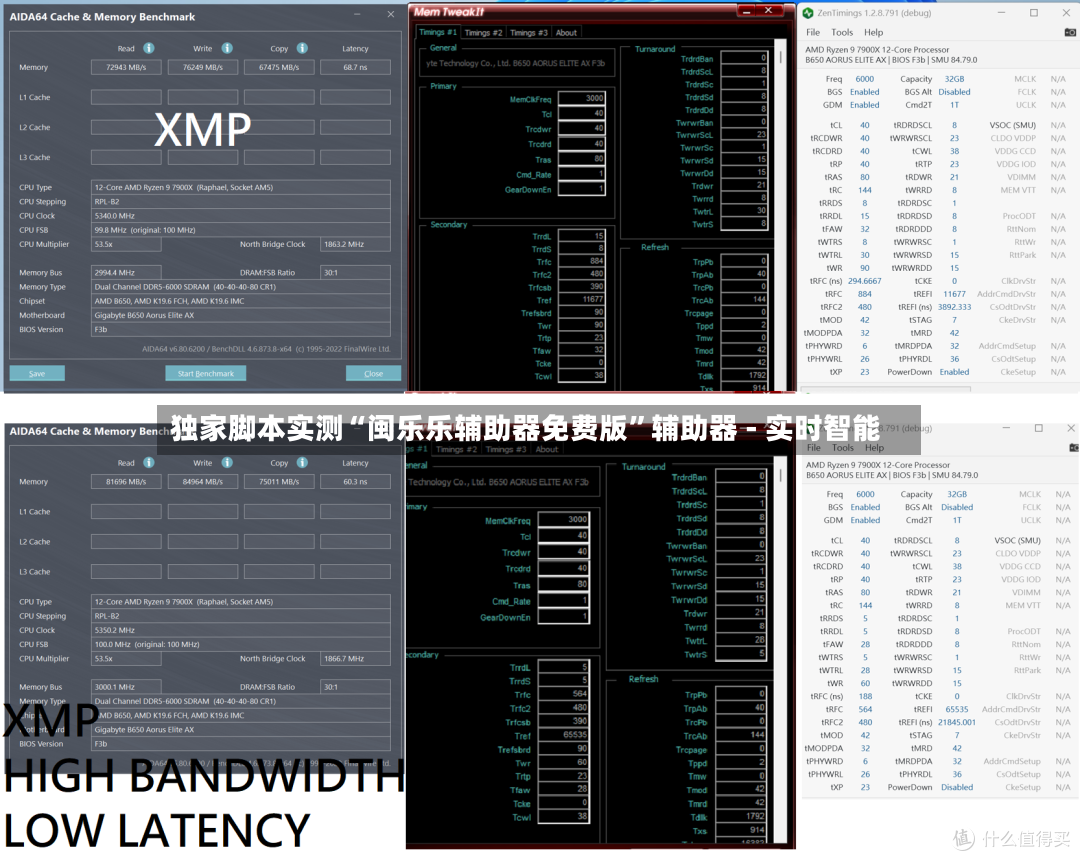Image resolution: width=1080 pixels, height=861 pixels.
Task: Click the CPU Clock value 5340.0 MHz
Action: [240, 216]
